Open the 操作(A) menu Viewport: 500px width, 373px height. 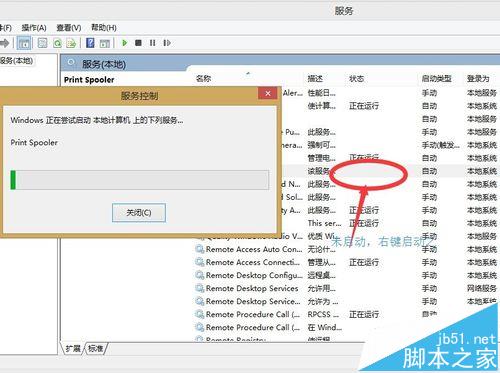34,28
